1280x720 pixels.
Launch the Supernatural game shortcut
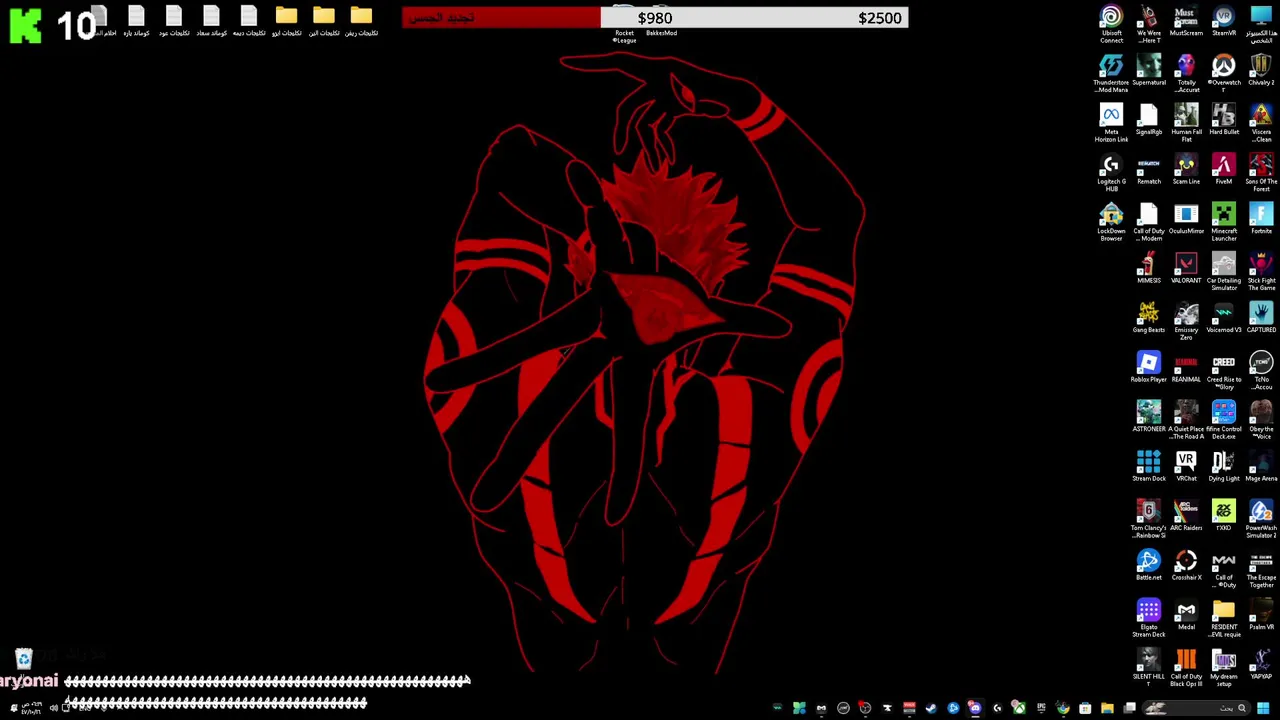pyautogui.click(x=1149, y=71)
